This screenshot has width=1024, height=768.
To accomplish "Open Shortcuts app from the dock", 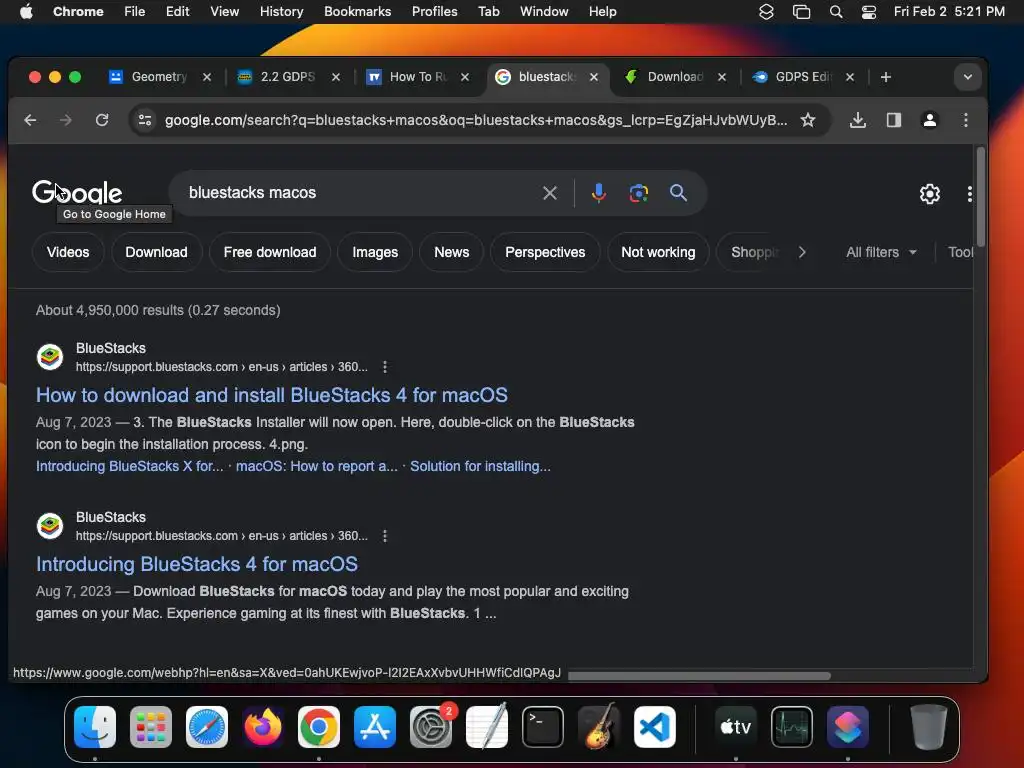I will click(848, 727).
